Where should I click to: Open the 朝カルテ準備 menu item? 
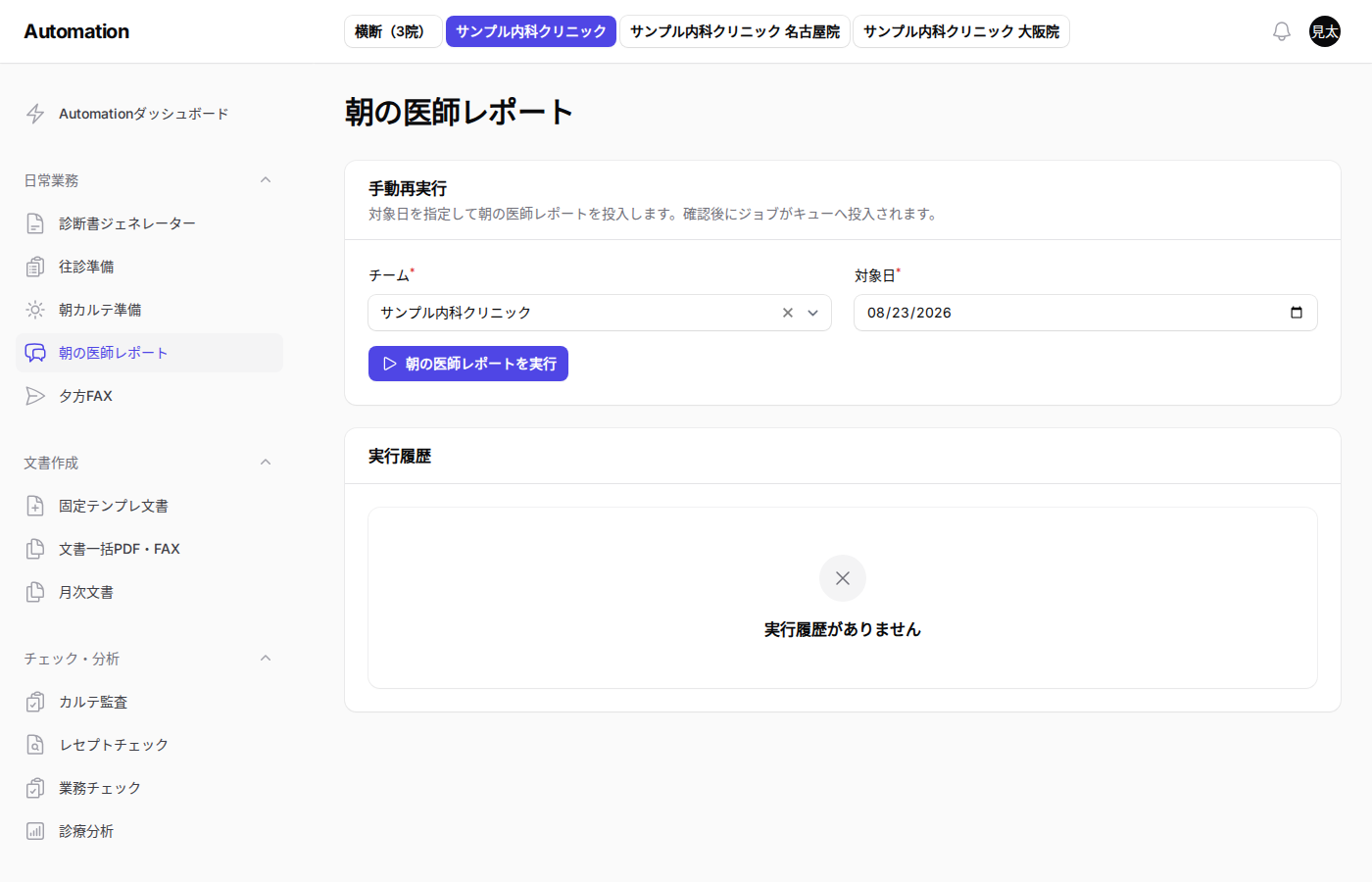(149, 310)
